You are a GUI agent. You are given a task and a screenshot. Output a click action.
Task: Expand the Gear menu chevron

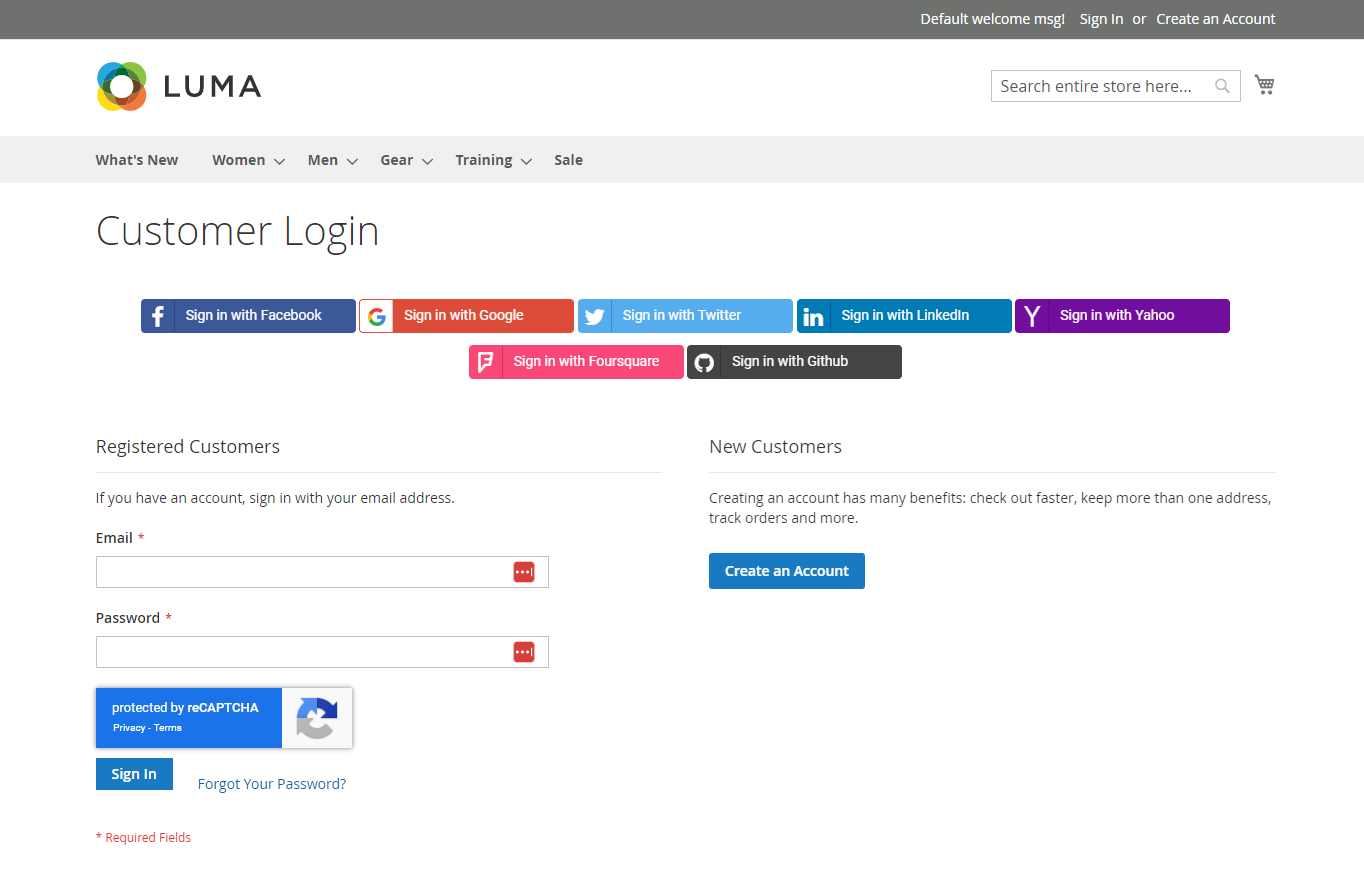(x=427, y=161)
